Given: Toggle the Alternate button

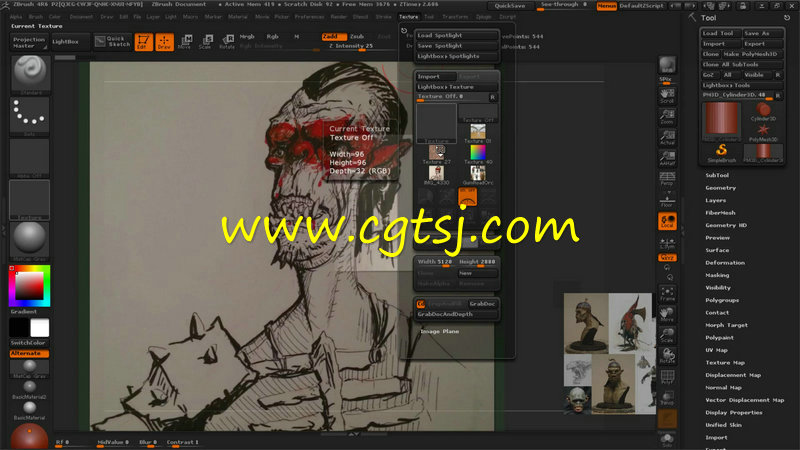Looking at the screenshot, I should pyautogui.click(x=29, y=353).
